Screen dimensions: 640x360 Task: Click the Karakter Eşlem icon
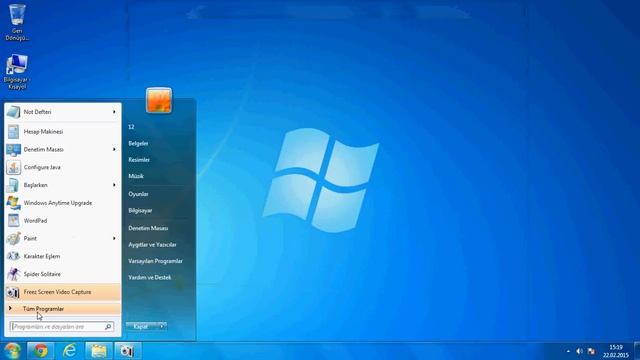[x=13, y=256]
